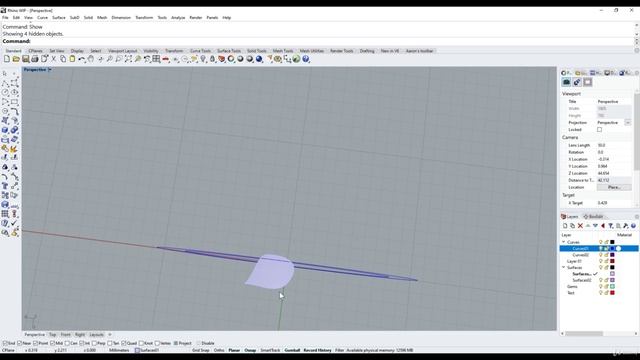Viewport: 640px width, 360px height.
Task: Click into the Command input line
Action: [x=318, y=41]
